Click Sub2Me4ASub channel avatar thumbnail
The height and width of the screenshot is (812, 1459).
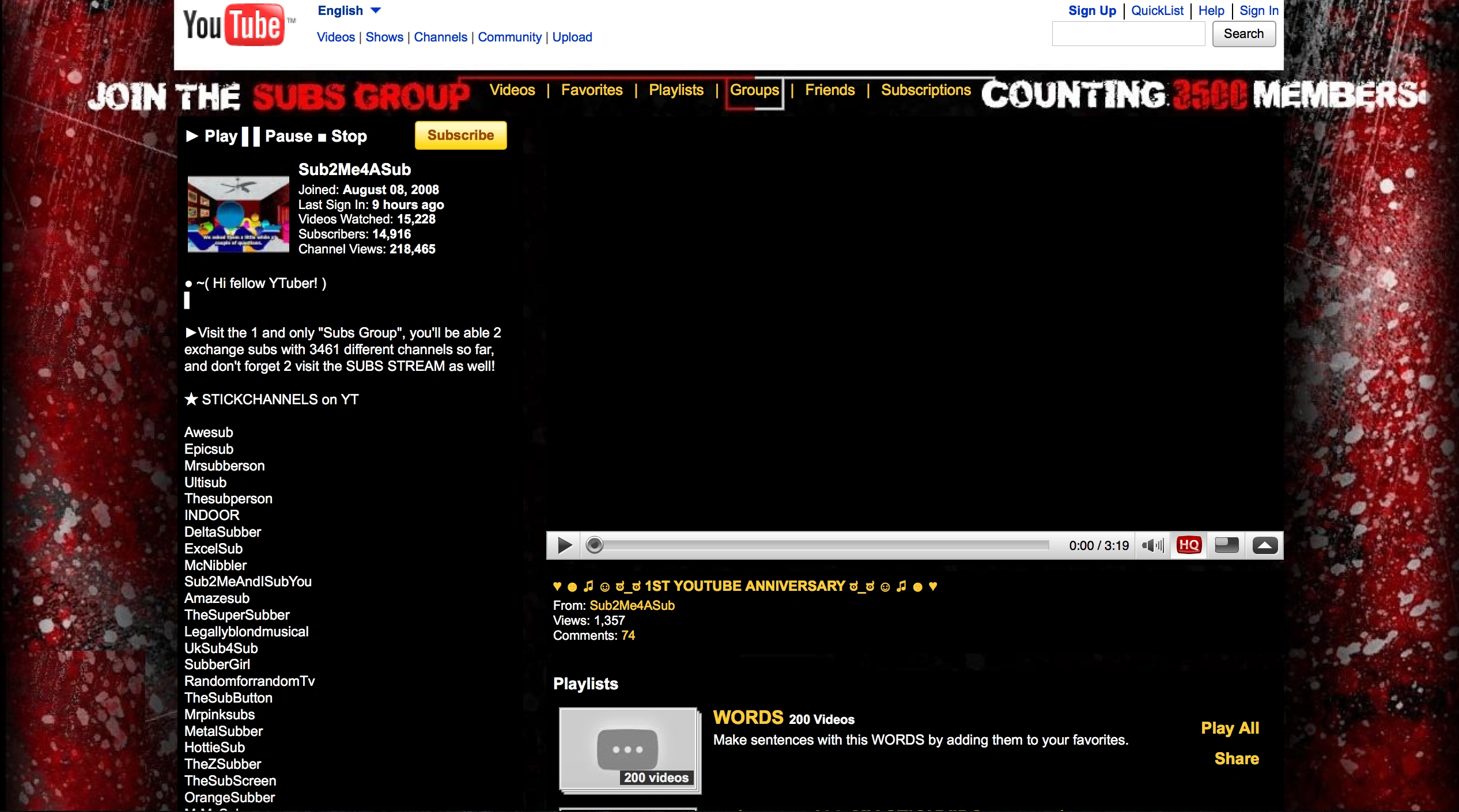pyautogui.click(x=238, y=214)
